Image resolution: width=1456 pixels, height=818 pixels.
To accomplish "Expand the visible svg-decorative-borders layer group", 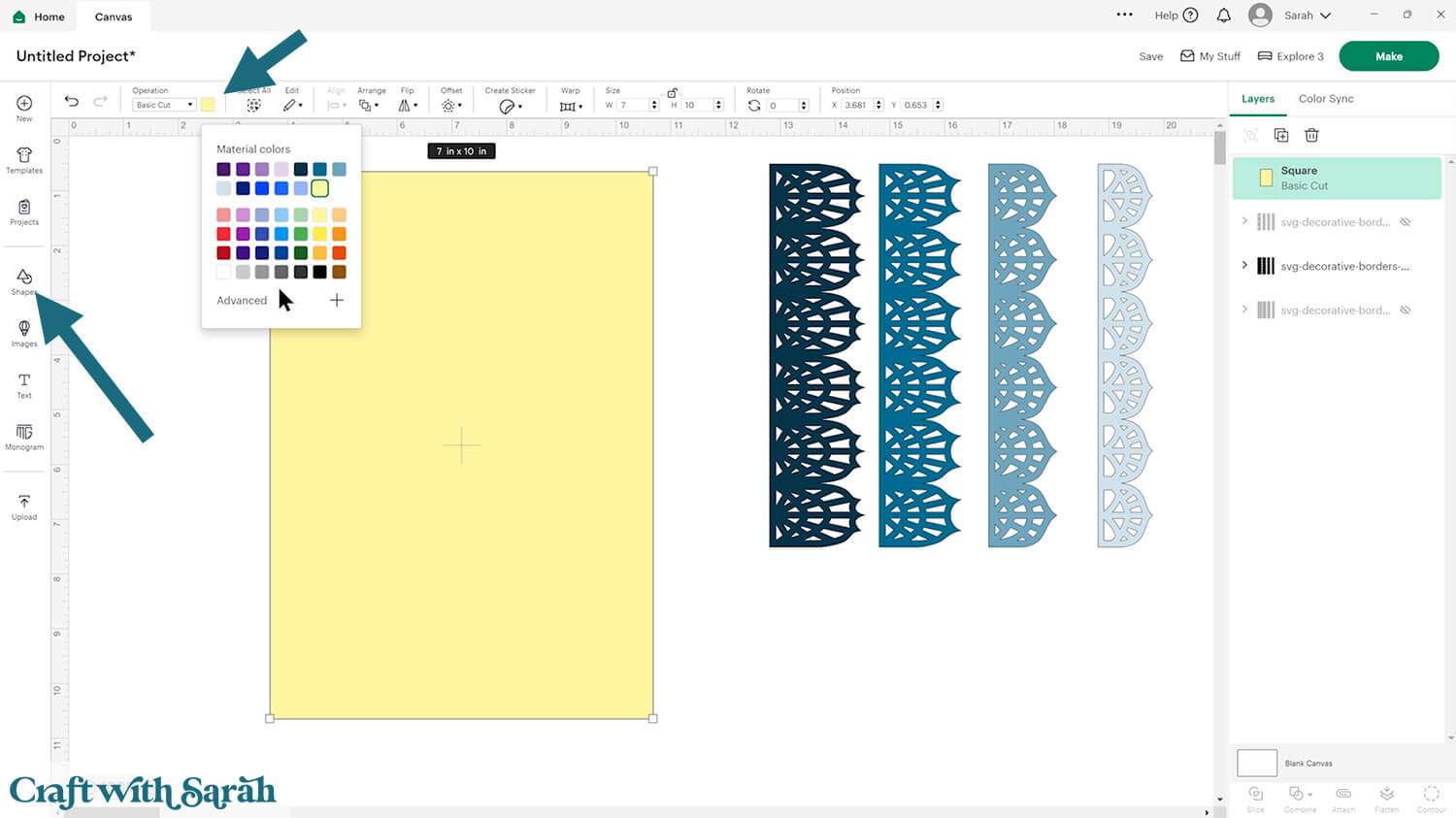I will coord(1244,265).
